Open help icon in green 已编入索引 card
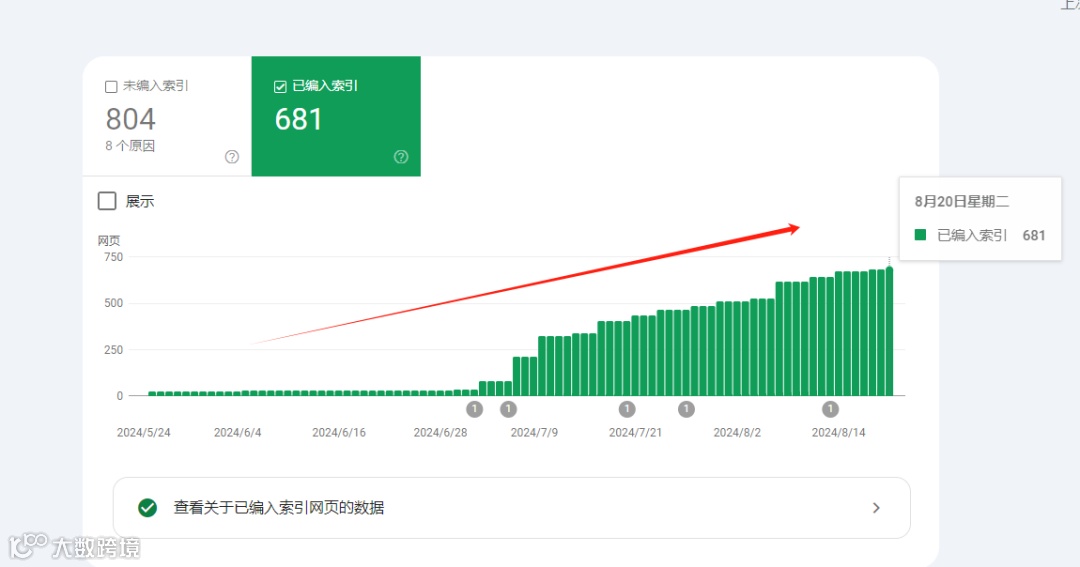The width and height of the screenshot is (1080, 567). 401,157
